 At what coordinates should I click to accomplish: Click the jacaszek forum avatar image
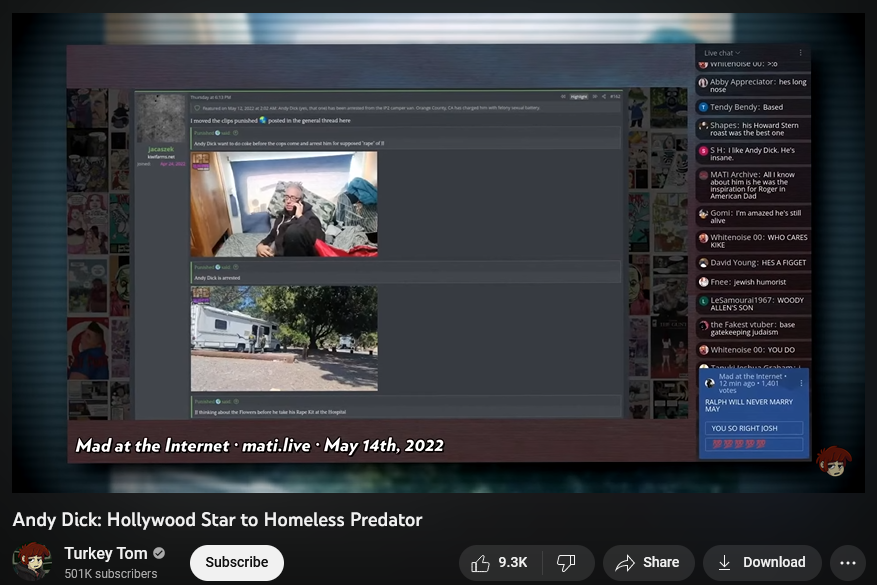(x=161, y=118)
